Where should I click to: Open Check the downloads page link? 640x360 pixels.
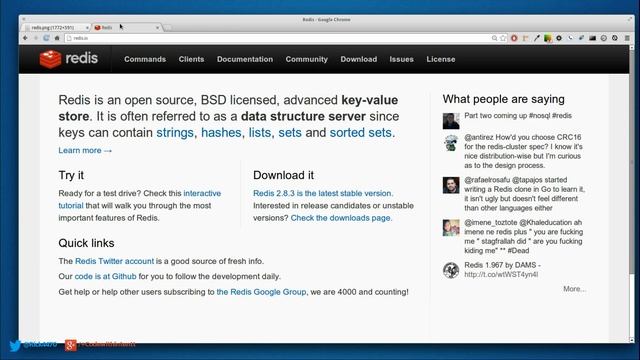340,218
